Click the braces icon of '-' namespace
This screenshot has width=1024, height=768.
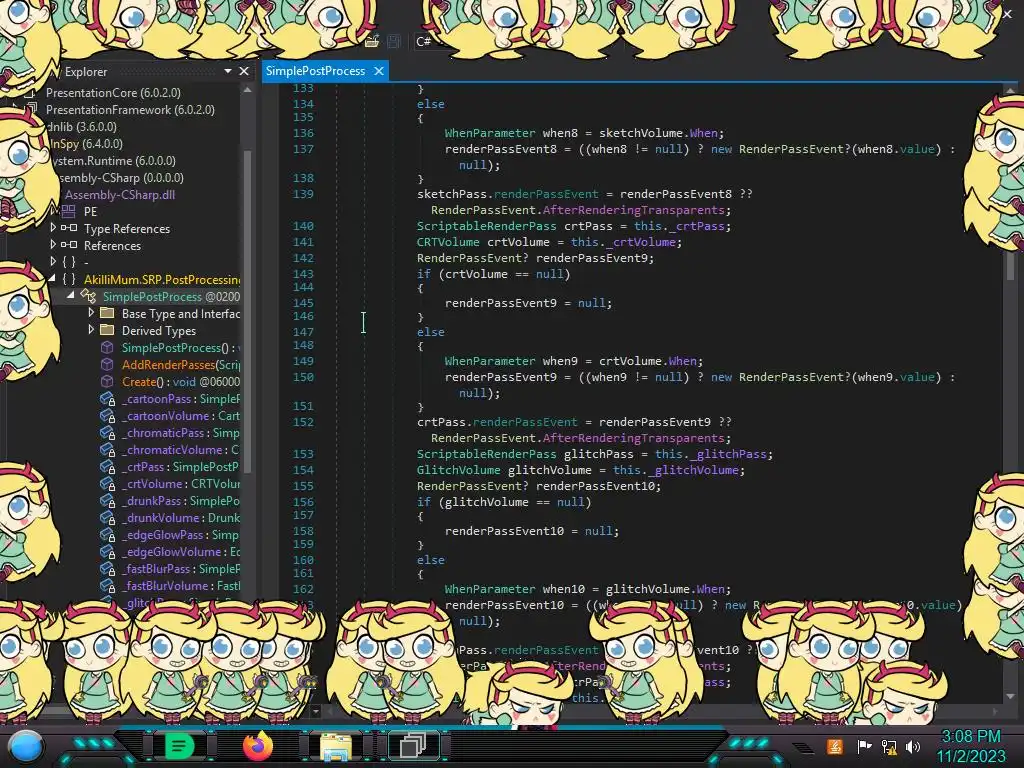click(69, 262)
